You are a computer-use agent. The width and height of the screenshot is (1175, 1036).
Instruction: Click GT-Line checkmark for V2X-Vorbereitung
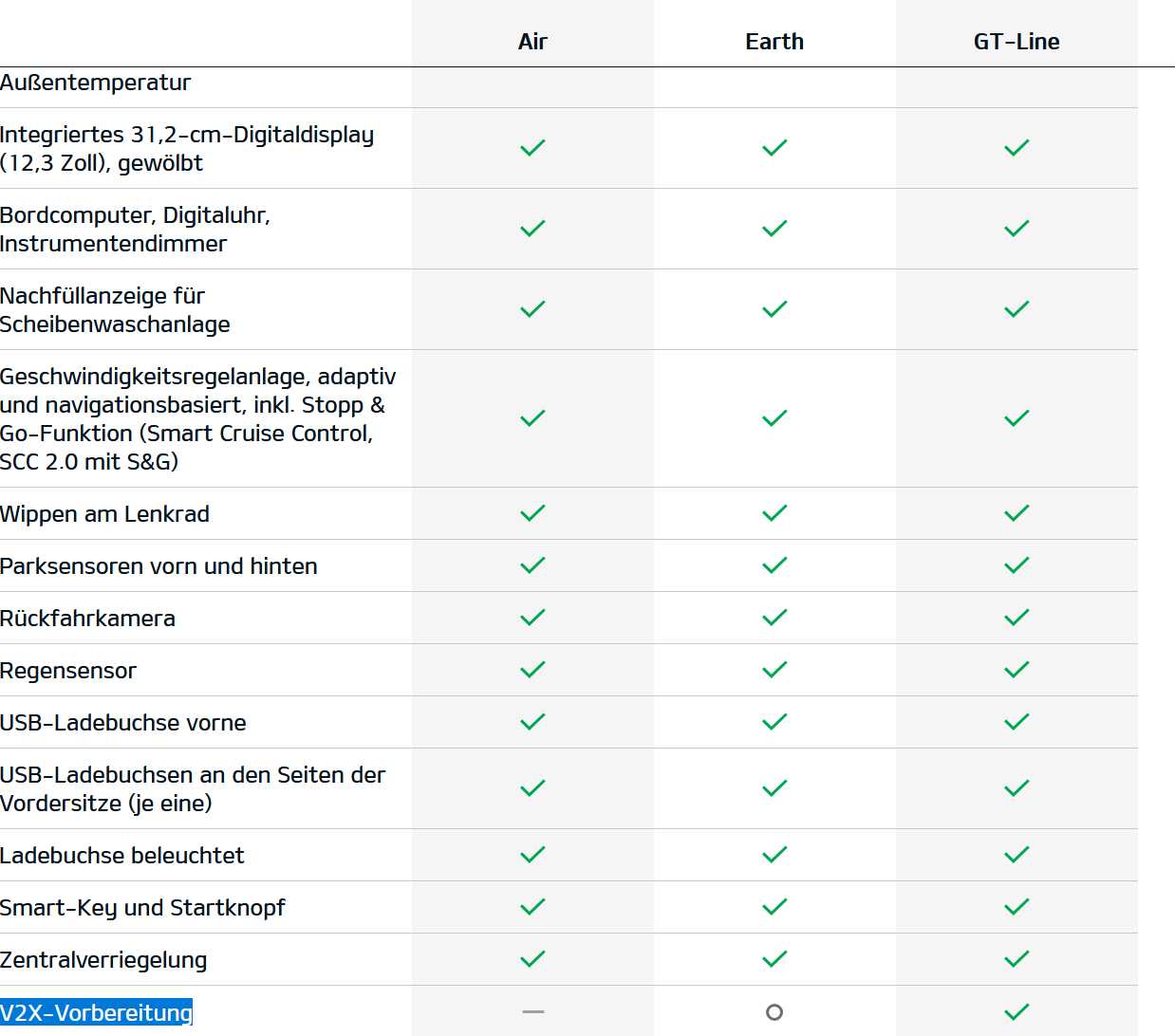(1016, 1012)
